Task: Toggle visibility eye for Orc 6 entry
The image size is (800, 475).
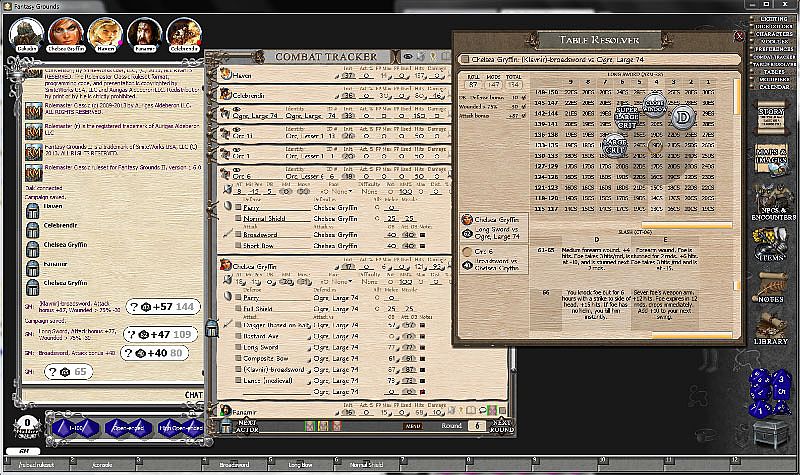Action: [x=237, y=169]
